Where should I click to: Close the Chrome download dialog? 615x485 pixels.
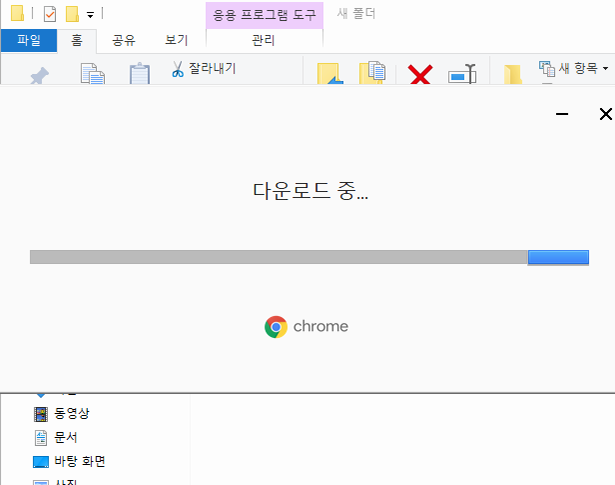606,114
